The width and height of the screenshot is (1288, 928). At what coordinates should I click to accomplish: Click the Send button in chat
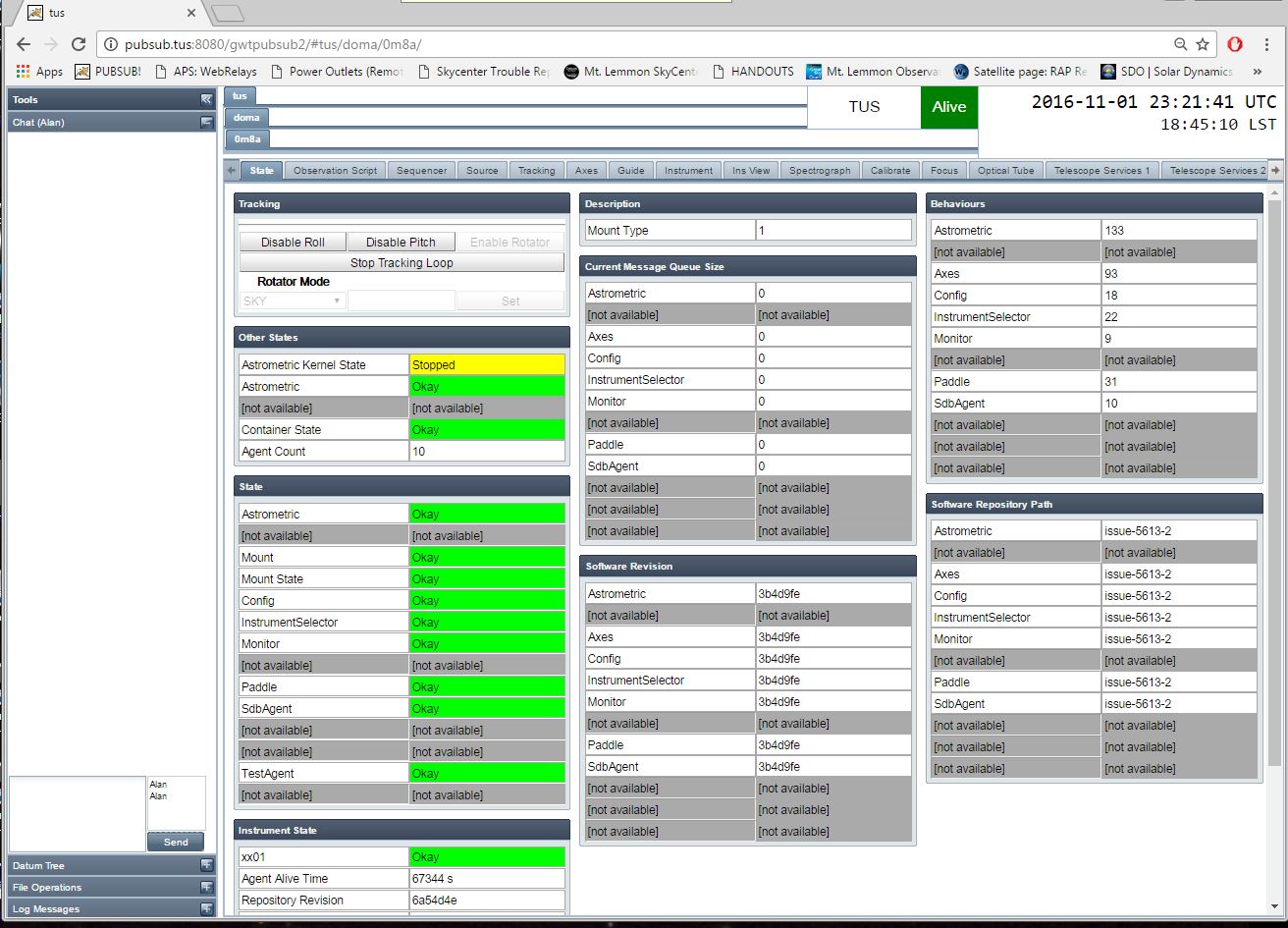(175, 842)
